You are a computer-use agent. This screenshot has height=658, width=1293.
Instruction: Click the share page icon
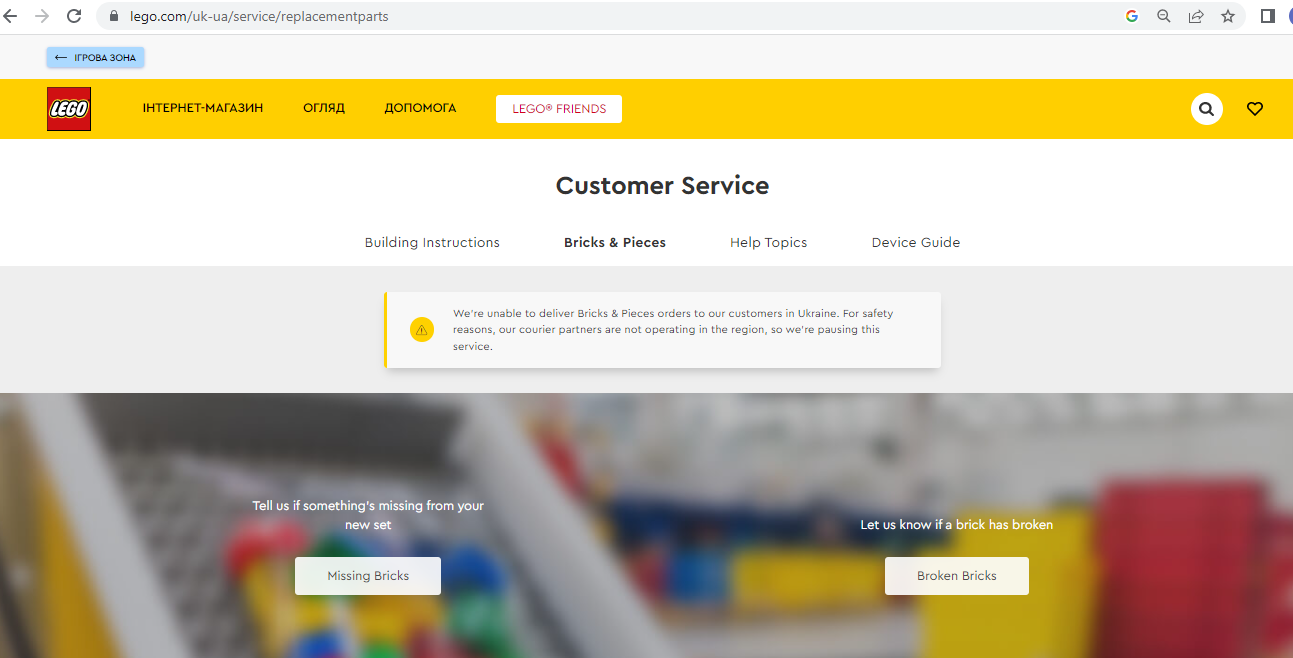[1196, 16]
